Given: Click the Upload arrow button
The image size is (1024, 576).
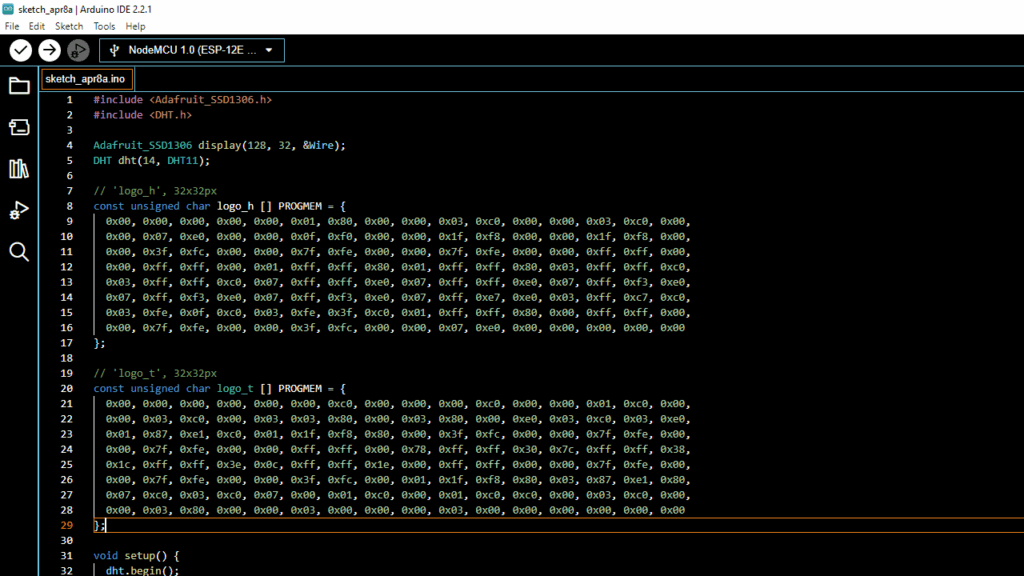Looking at the screenshot, I should [49, 50].
